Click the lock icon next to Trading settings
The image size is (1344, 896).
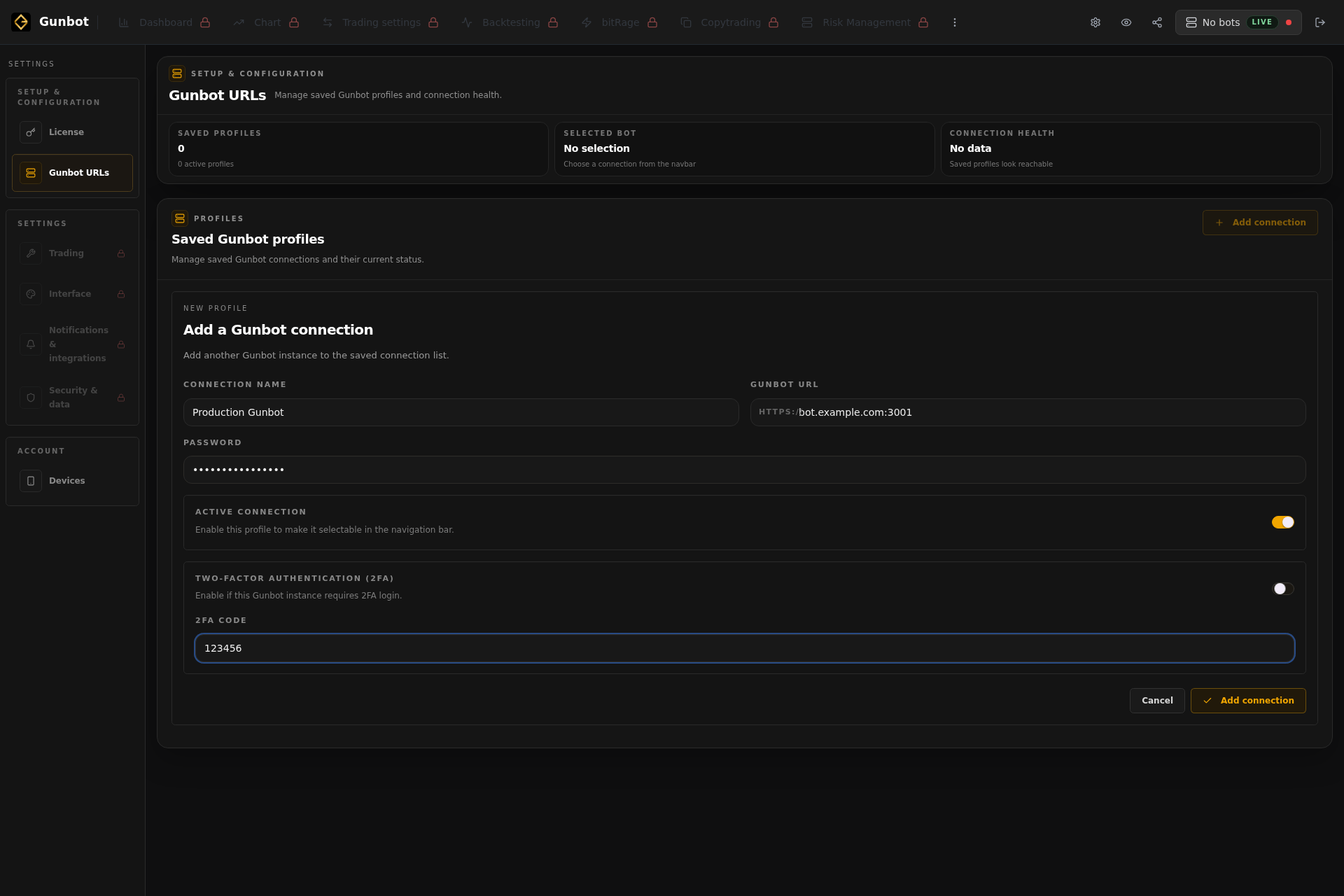point(433,22)
